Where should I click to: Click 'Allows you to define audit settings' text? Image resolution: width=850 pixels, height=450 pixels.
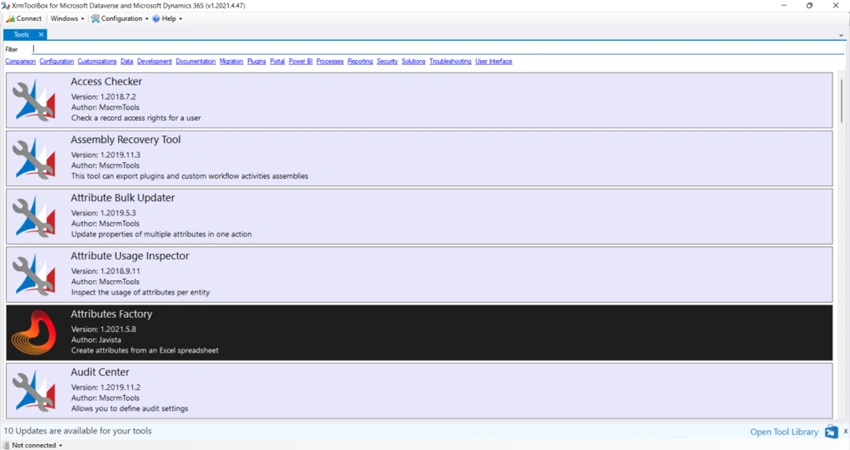[130, 408]
